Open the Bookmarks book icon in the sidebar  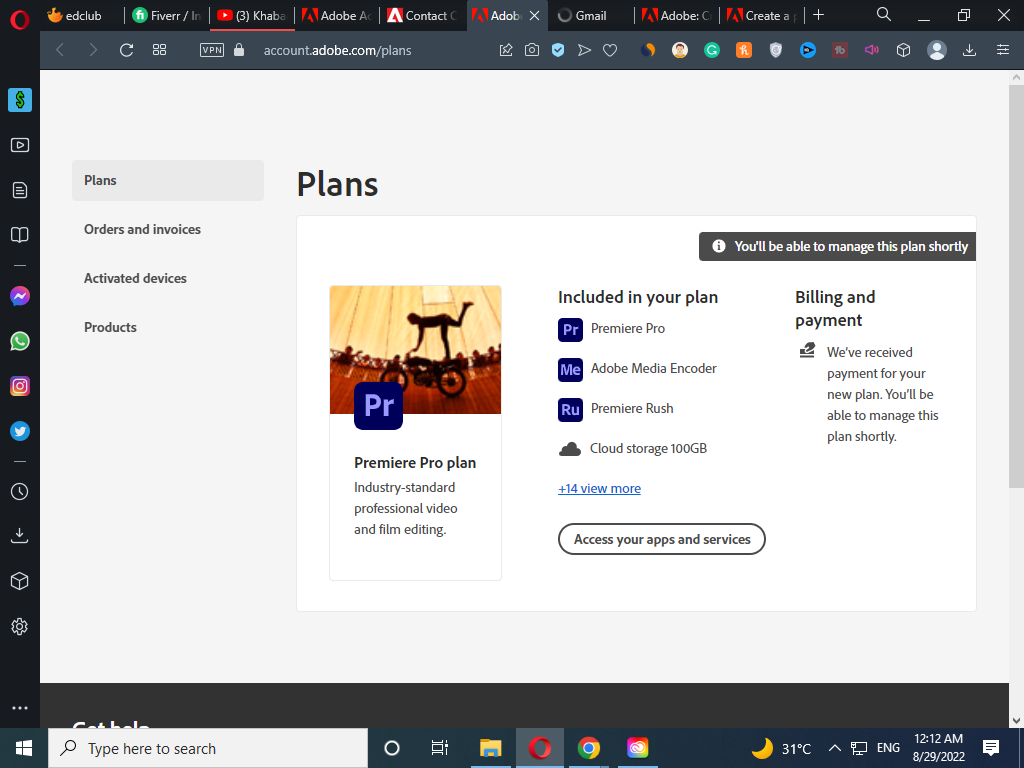point(19,234)
